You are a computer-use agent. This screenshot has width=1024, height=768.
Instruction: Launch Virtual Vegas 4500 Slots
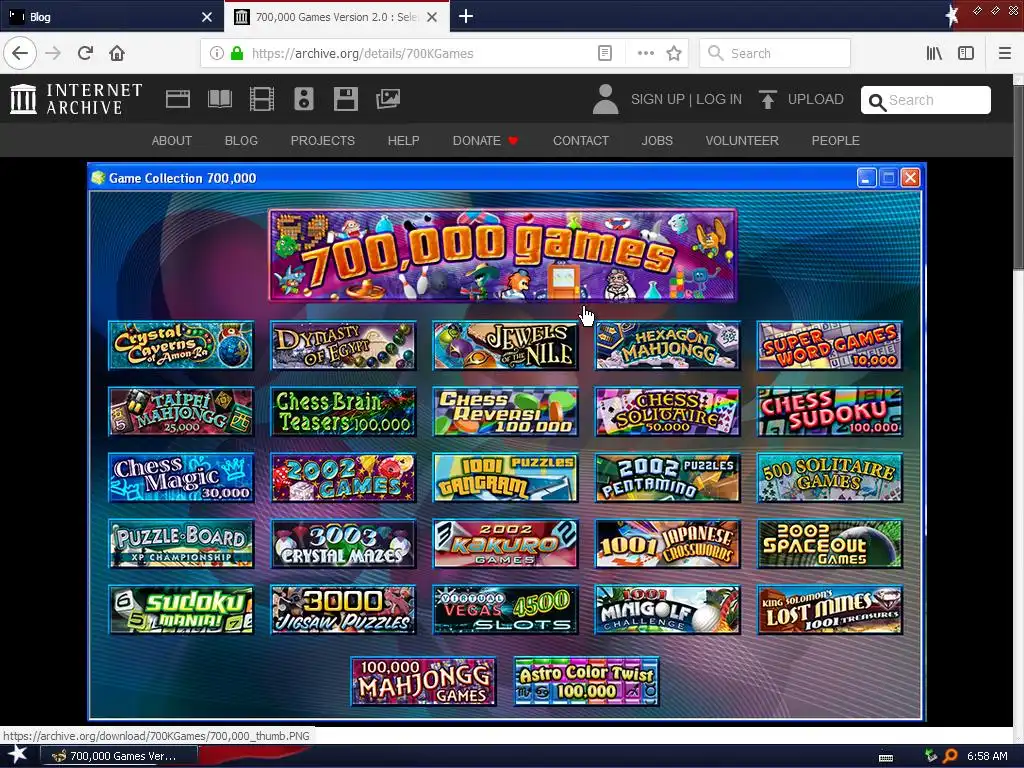pos(505,610)
